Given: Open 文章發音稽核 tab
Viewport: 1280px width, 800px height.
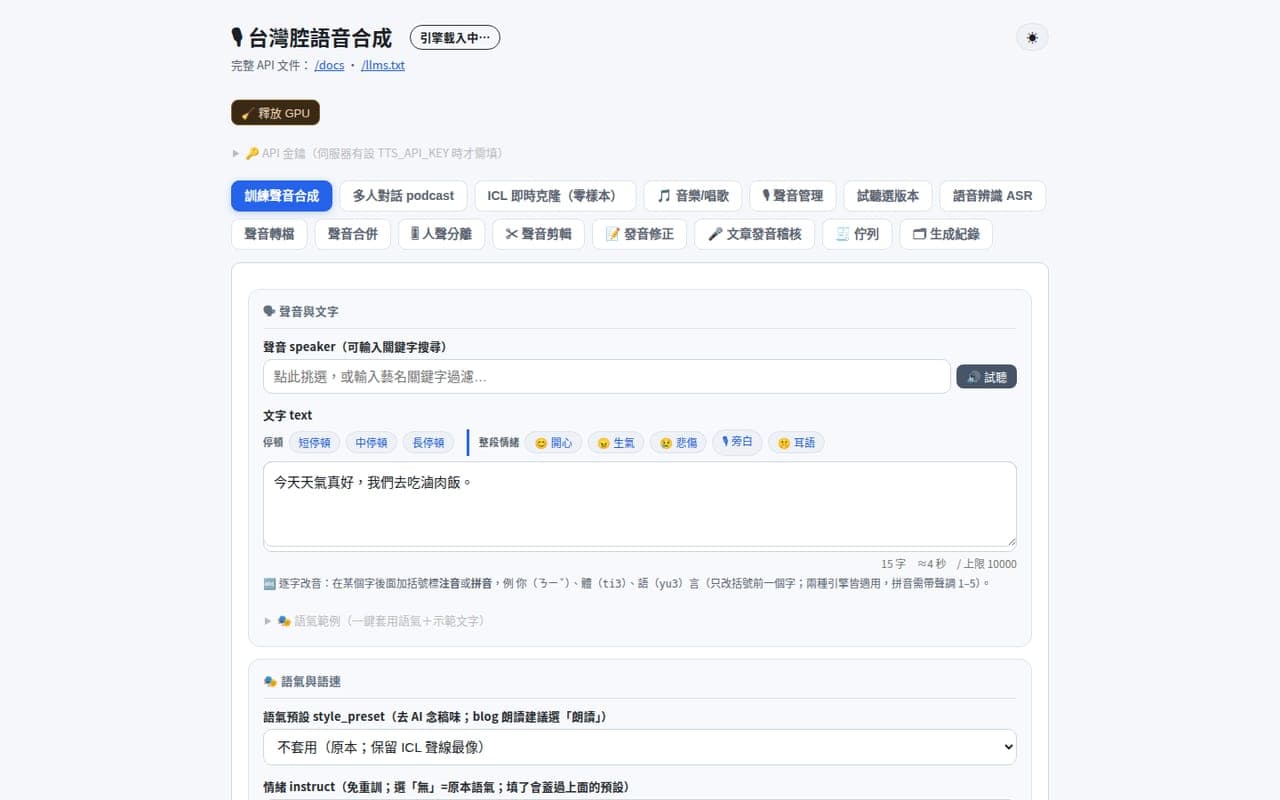Looking at the screenshot, I should [x=754, y=234].
